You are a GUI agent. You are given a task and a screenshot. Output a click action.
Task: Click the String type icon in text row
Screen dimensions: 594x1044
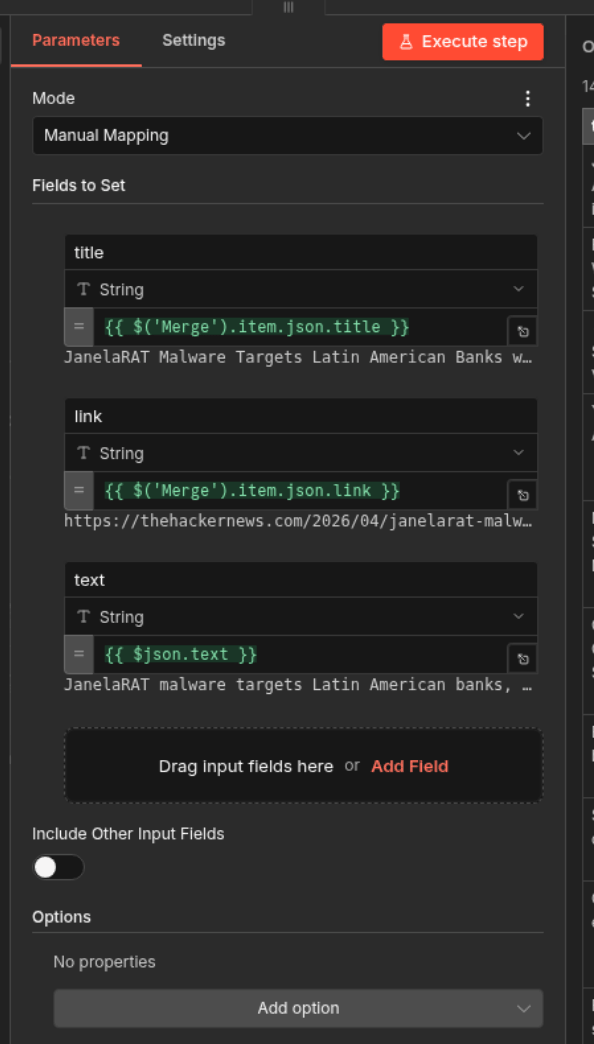[x=83, y=617]
